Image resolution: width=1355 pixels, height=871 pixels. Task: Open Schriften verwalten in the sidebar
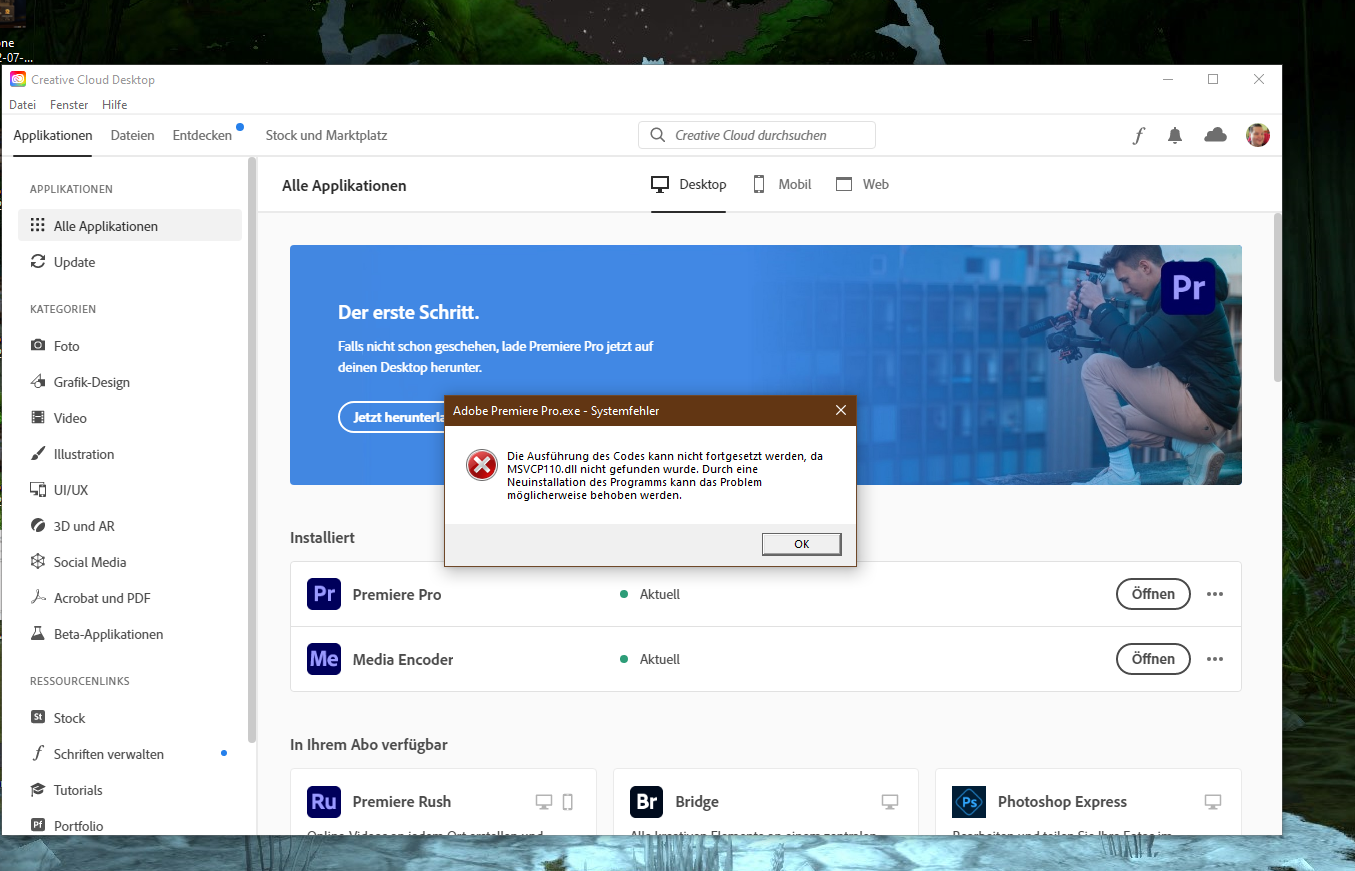pyautogui.click(x=130, y=754)
